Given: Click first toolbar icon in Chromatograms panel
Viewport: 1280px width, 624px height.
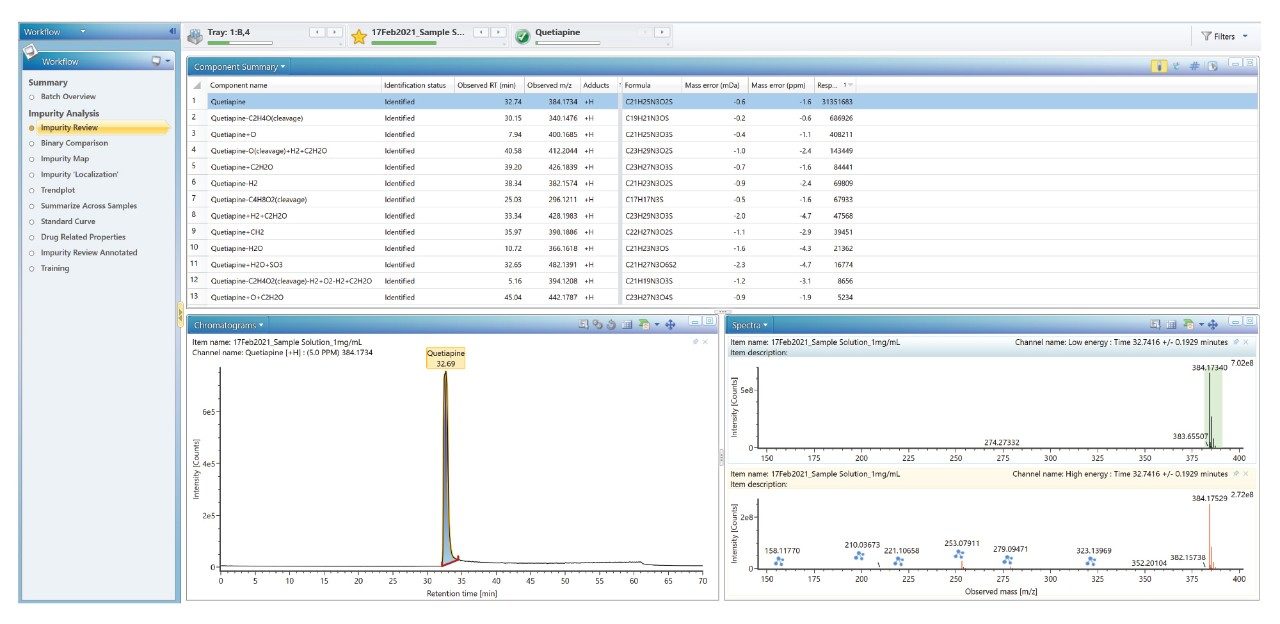Looking at the screenshot, I should 583,325.
